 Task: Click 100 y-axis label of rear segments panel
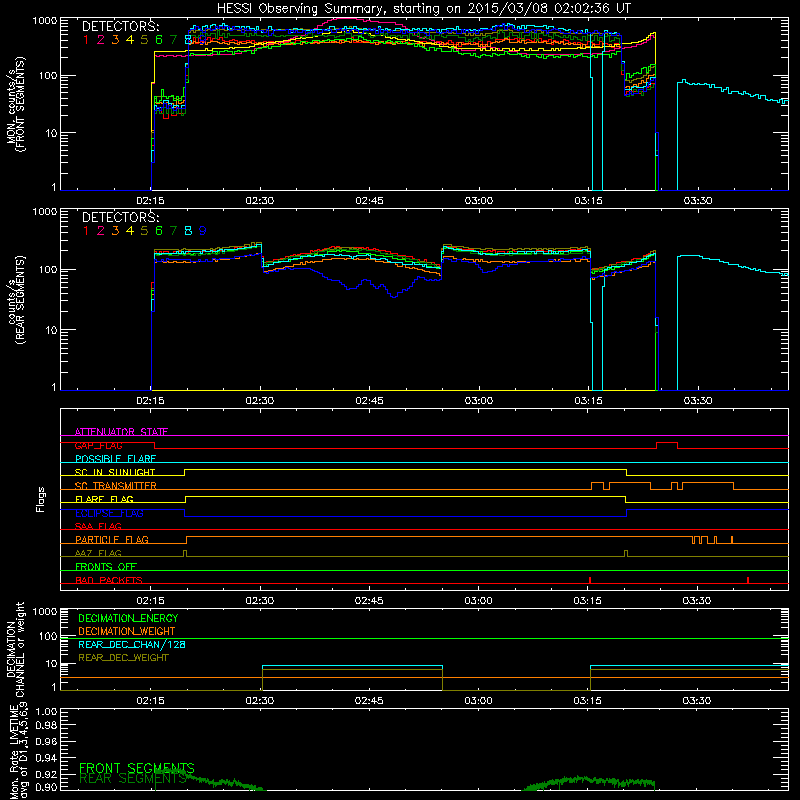(x=48, y=269)
